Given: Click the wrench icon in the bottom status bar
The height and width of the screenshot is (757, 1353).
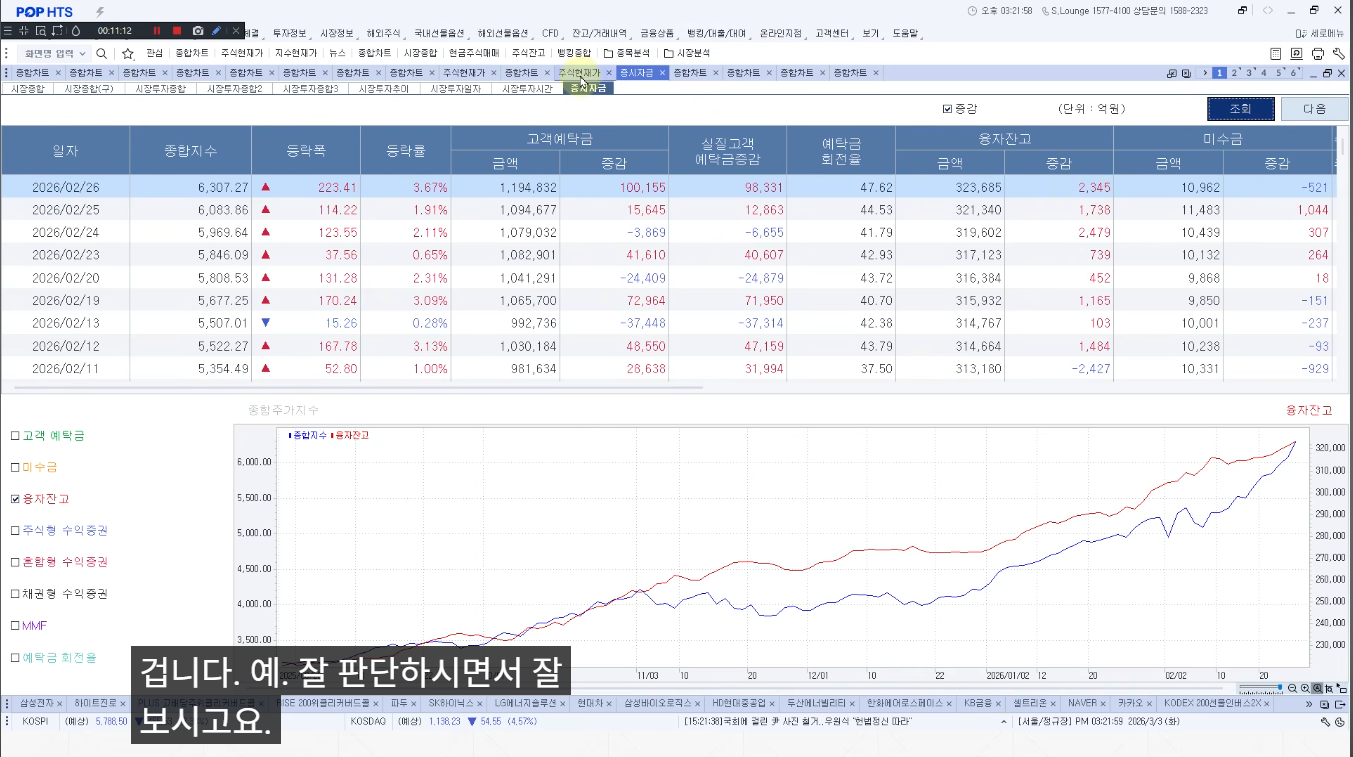Looking at the screenshot, I should point(1326,721).
